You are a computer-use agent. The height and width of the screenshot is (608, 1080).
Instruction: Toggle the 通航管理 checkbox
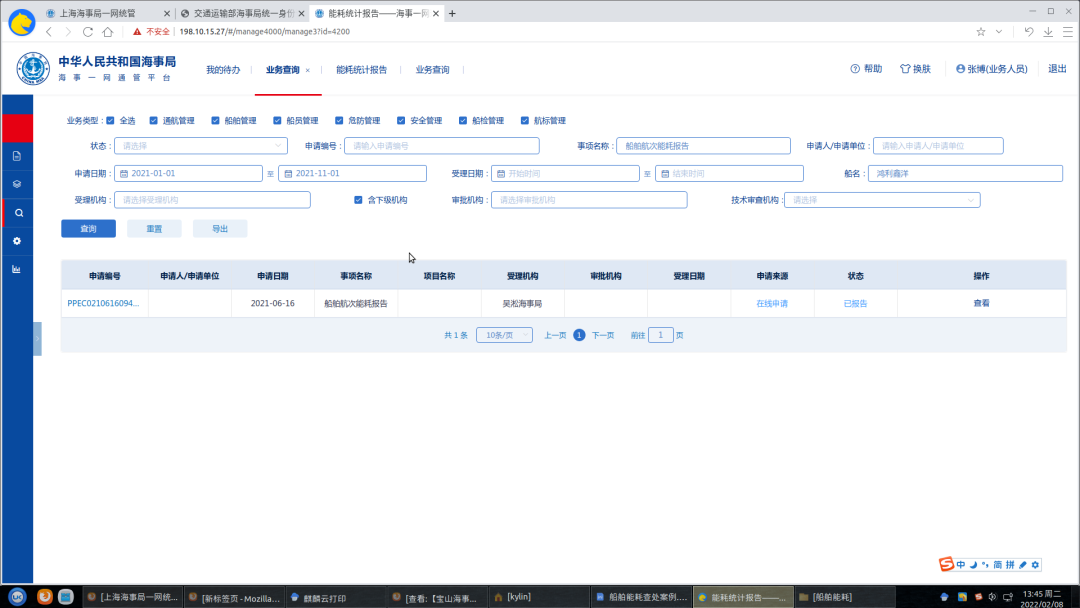click(x=154, y=120)
